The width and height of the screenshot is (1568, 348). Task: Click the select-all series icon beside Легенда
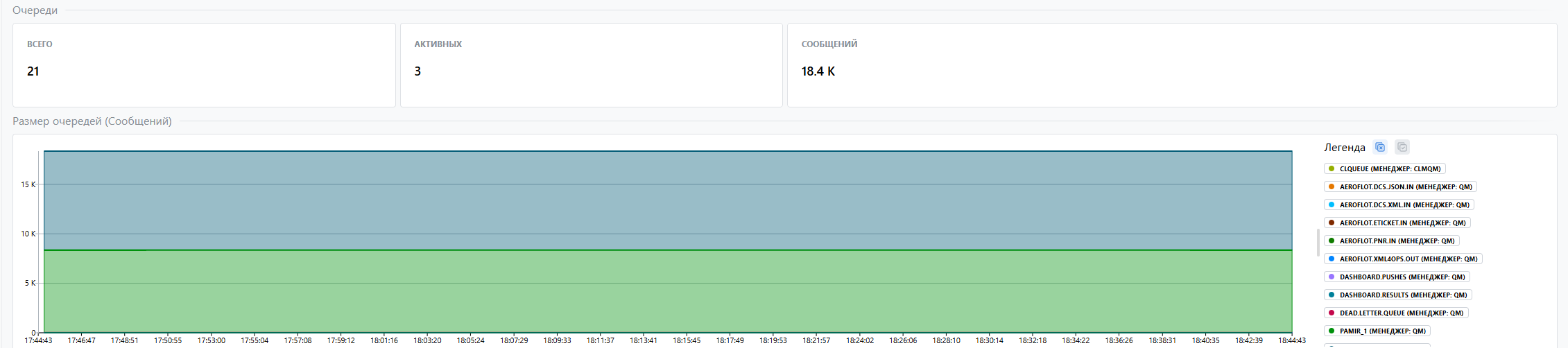pos(1402,147)
